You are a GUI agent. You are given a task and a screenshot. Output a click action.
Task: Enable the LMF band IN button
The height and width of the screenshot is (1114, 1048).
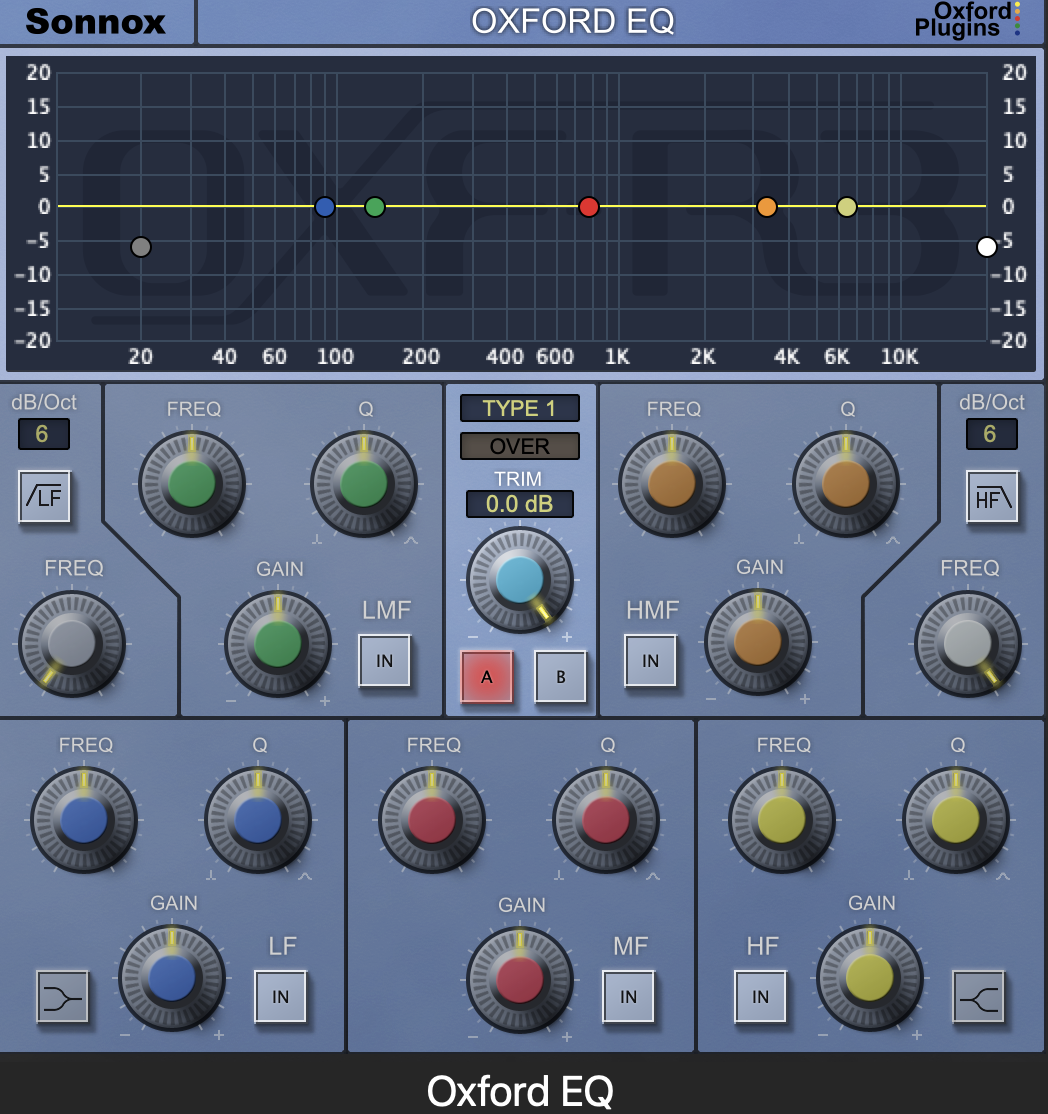click(384, 661)
